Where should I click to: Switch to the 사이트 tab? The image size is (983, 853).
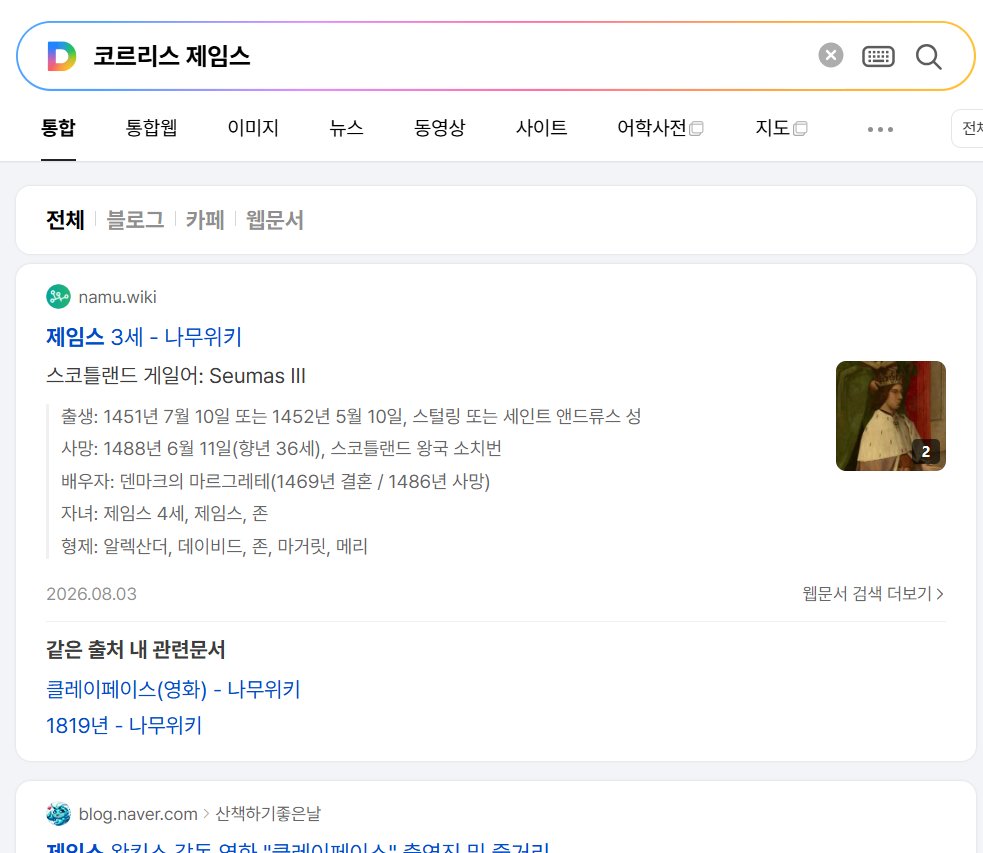coord(541,128)
